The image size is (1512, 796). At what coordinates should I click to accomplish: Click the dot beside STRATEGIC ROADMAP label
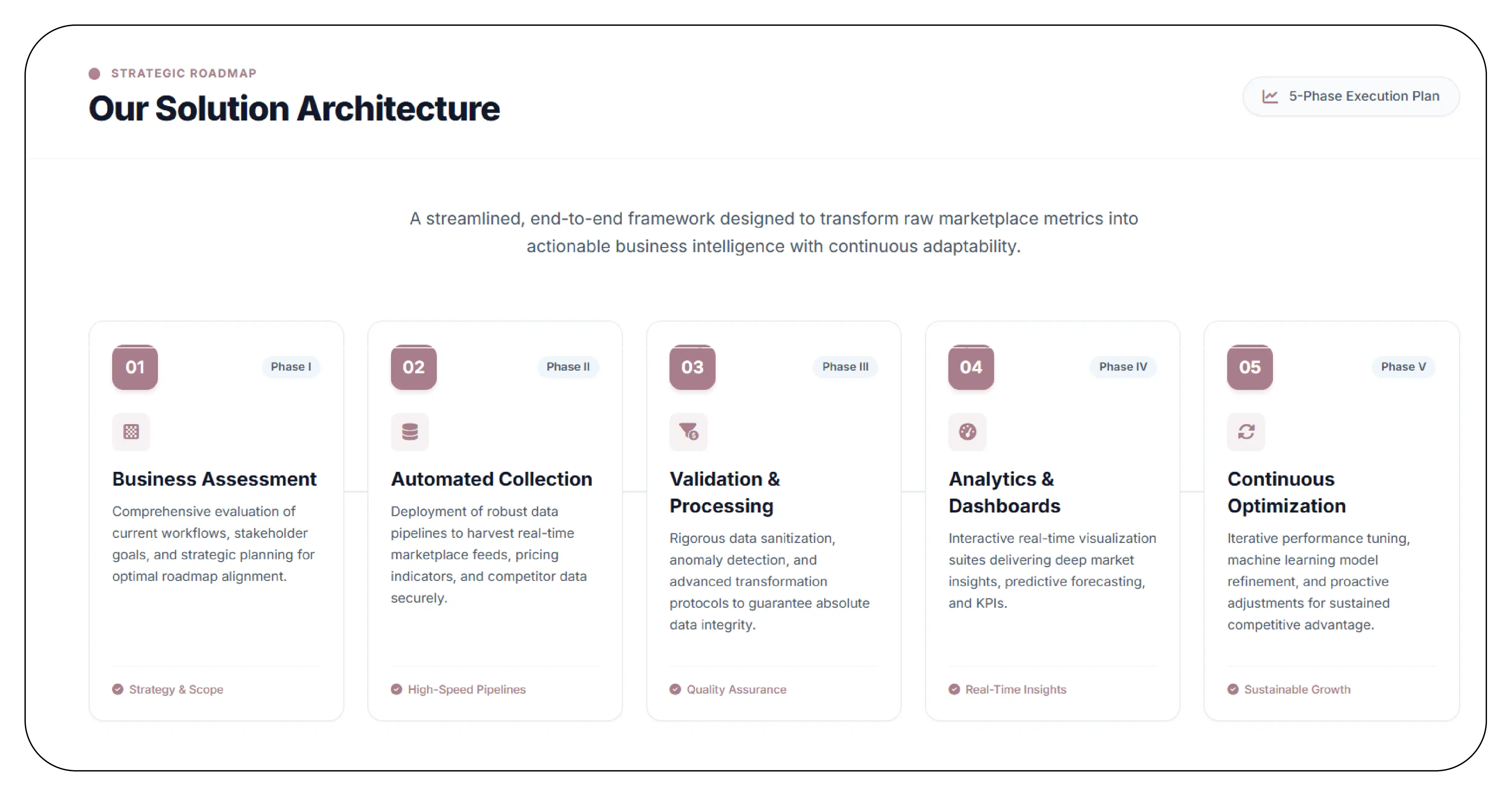coord(95,73)
